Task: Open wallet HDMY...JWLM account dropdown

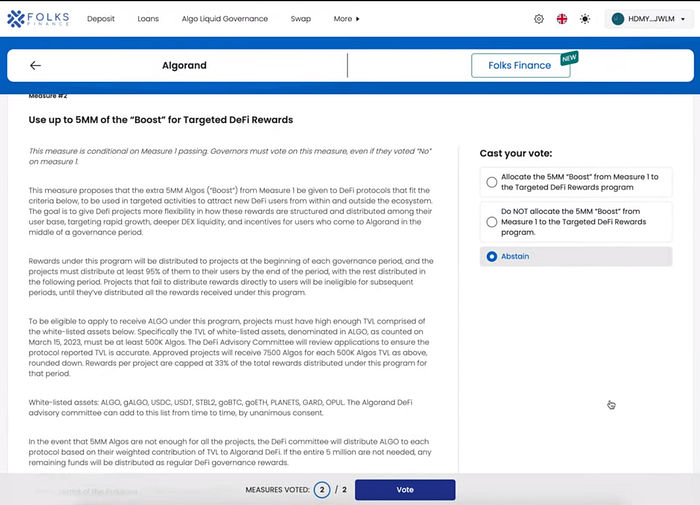Action: [649, 19]
